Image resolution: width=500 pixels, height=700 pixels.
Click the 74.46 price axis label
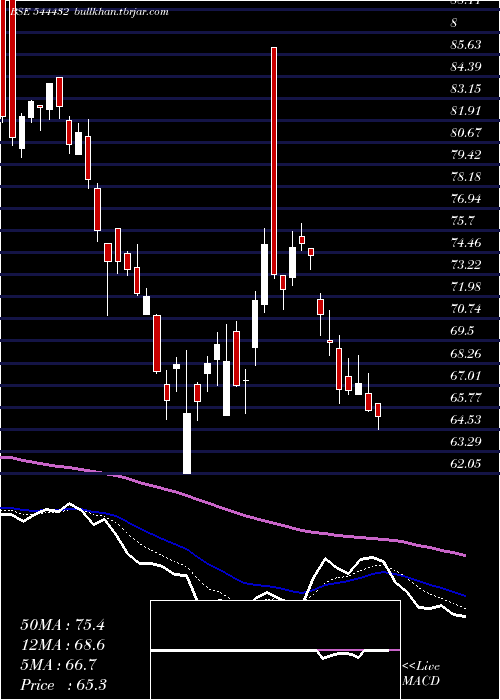pos(466,243)
